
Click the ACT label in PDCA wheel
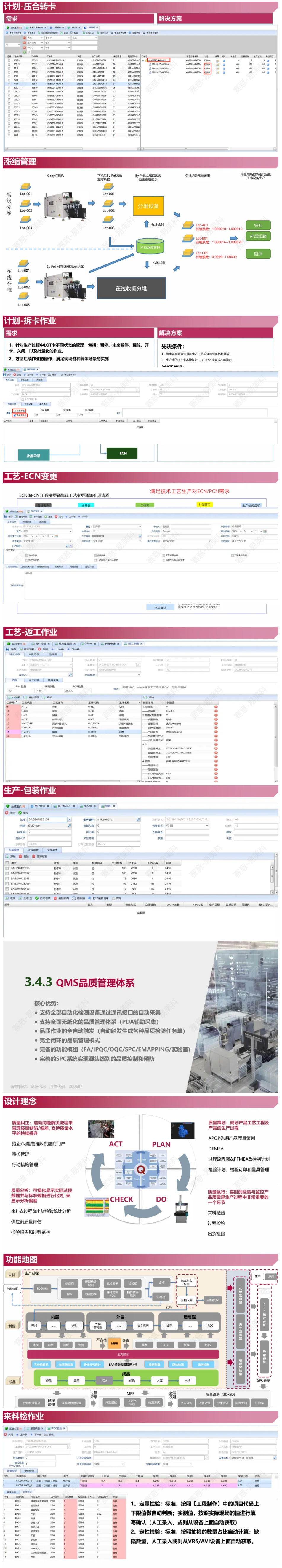tap(116, 1144)
